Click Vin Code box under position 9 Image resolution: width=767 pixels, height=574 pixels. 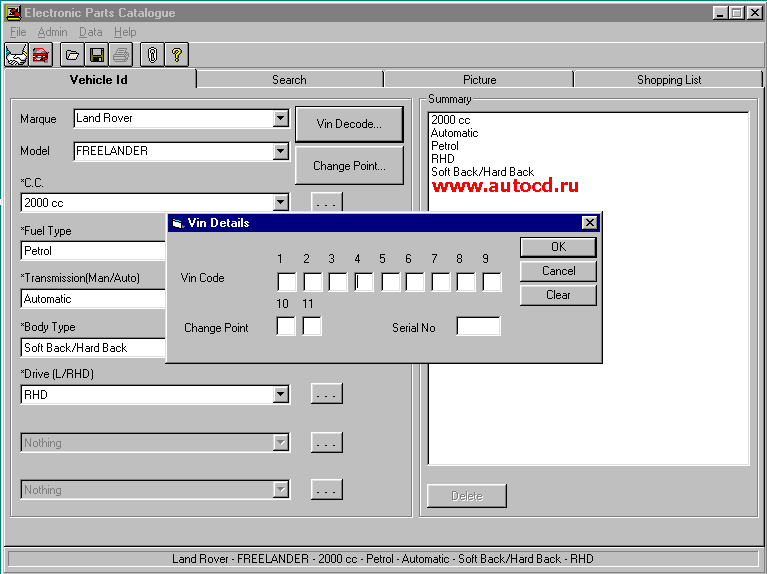[x=492, y=282]
